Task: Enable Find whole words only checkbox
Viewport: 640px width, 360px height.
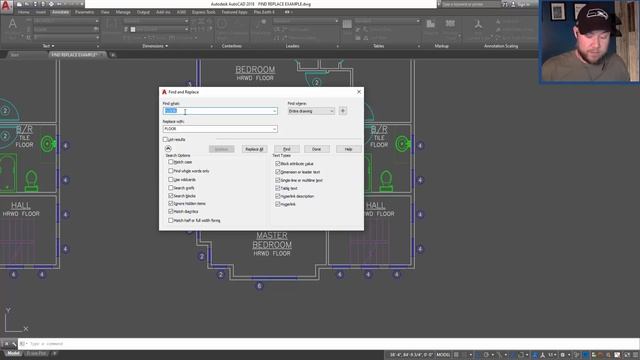Action: [171, 171]
